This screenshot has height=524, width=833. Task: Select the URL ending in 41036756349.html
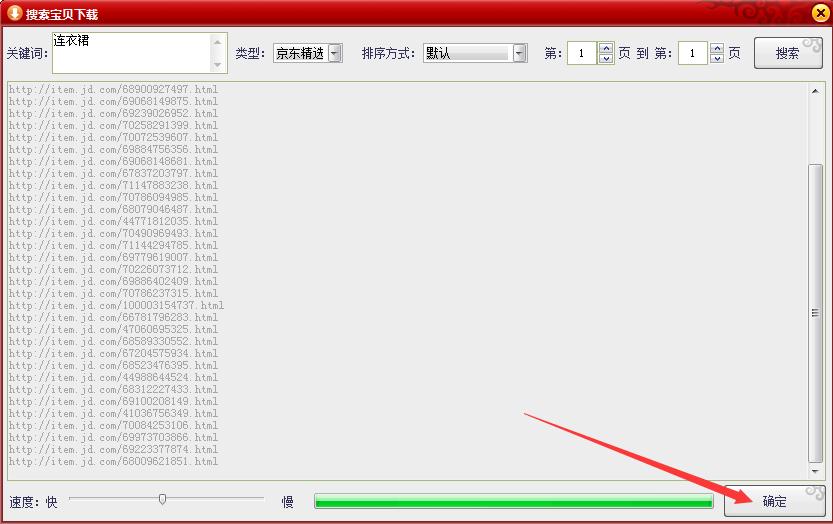[113, 413]
